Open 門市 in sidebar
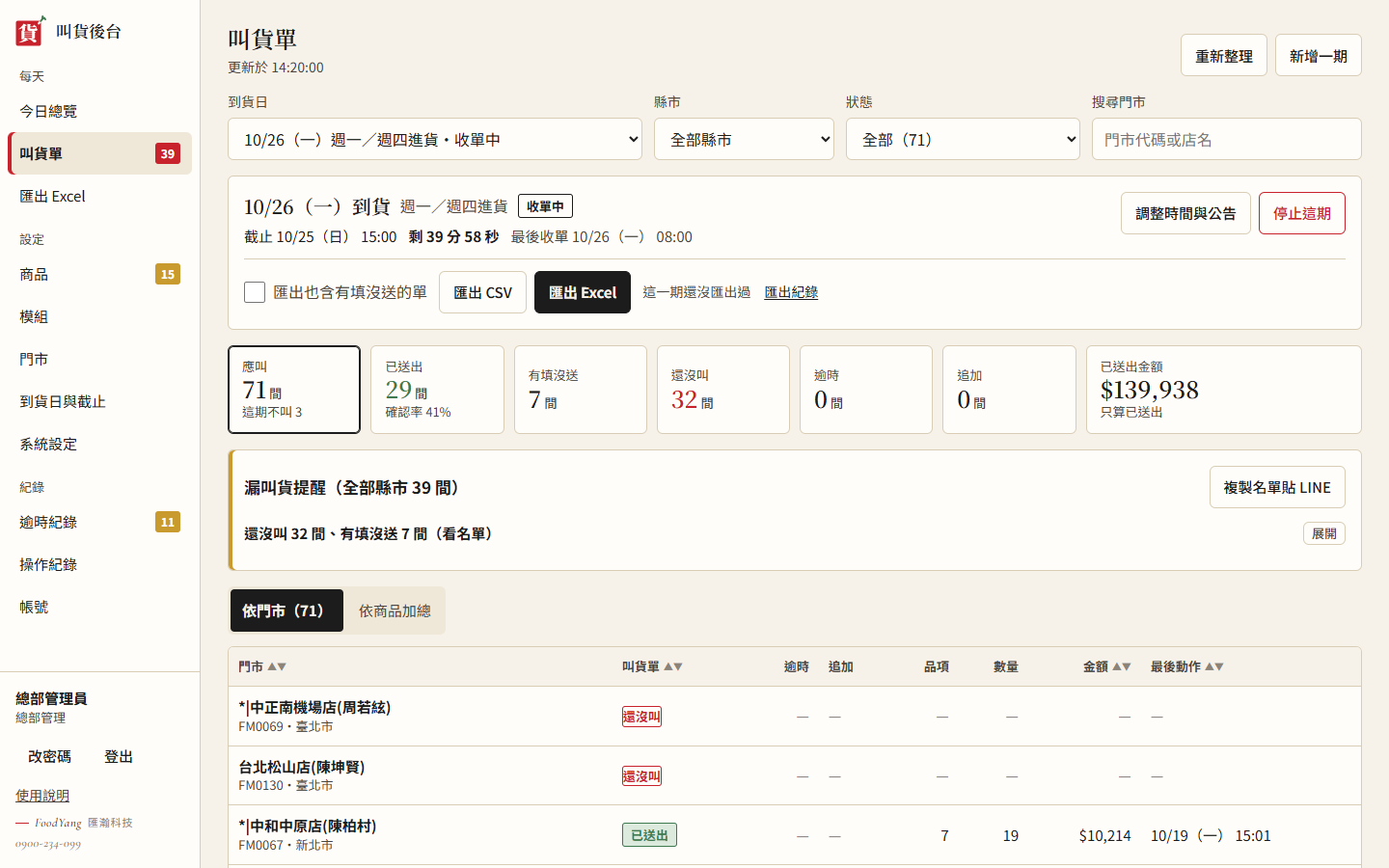This screenshot has width=1389, height=868. (x=99, y=359)
